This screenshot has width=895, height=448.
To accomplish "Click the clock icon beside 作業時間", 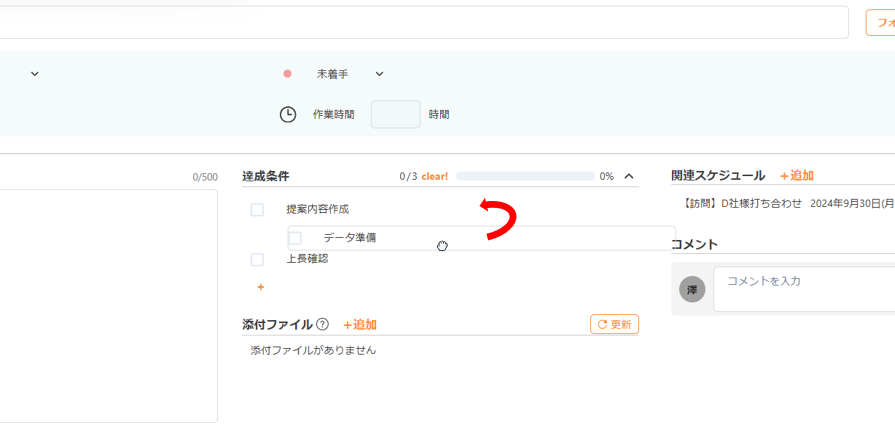I will 288,114.
